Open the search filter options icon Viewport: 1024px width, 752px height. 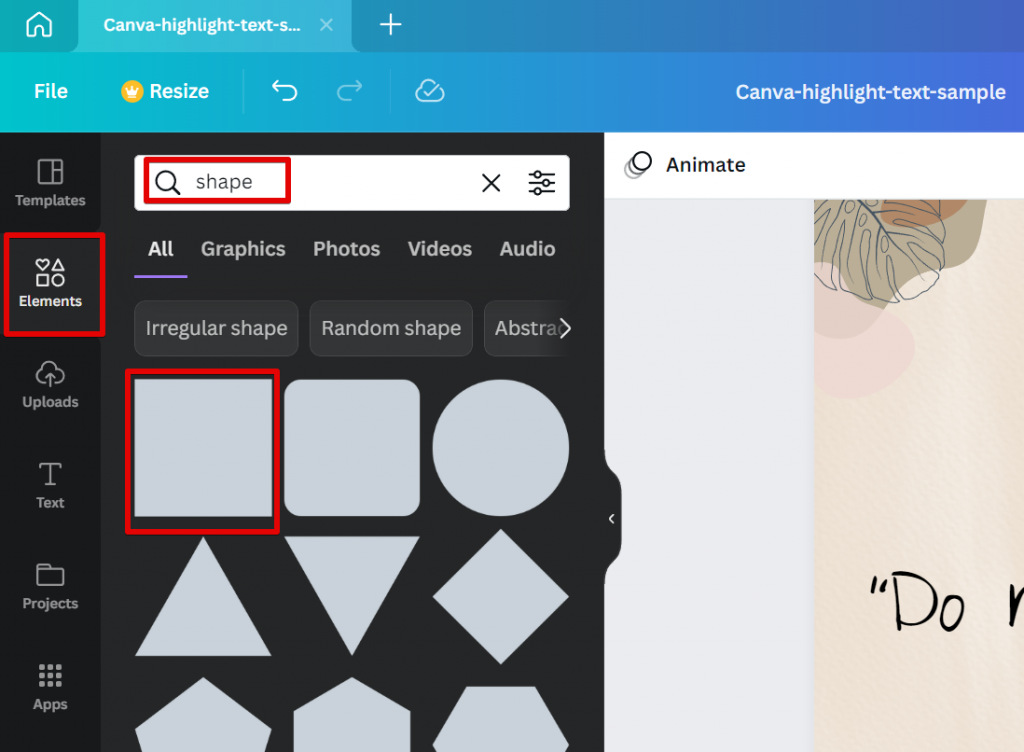click(x=541, y=182)
